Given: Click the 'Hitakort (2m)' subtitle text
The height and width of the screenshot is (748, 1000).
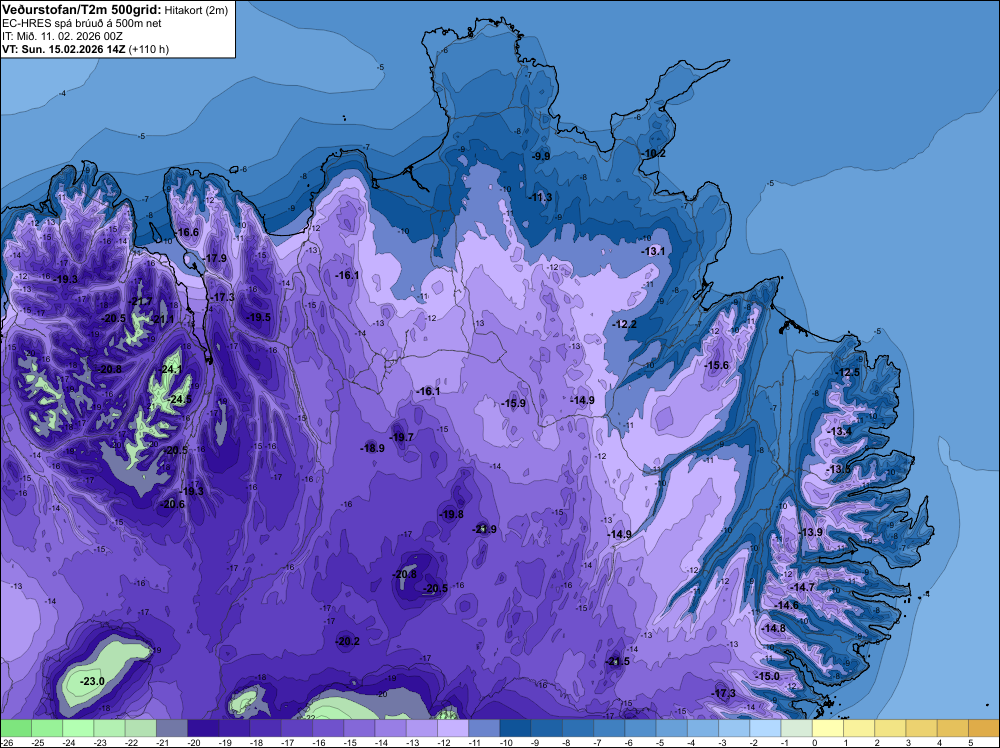Looking at the screenshot, I should [196, 10].
